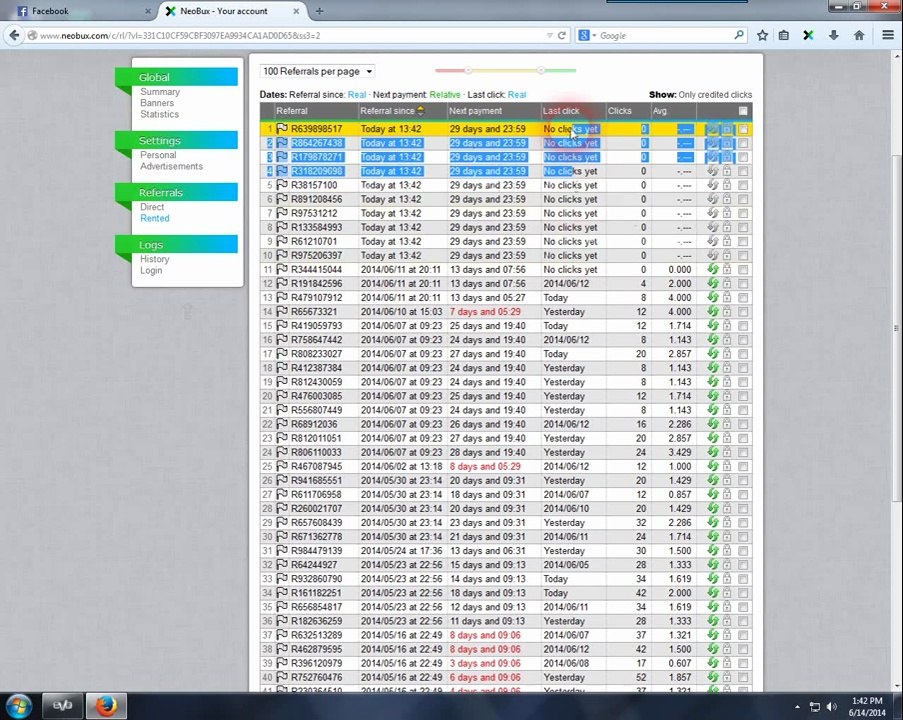Go to browser home page icon

point(859,35)
